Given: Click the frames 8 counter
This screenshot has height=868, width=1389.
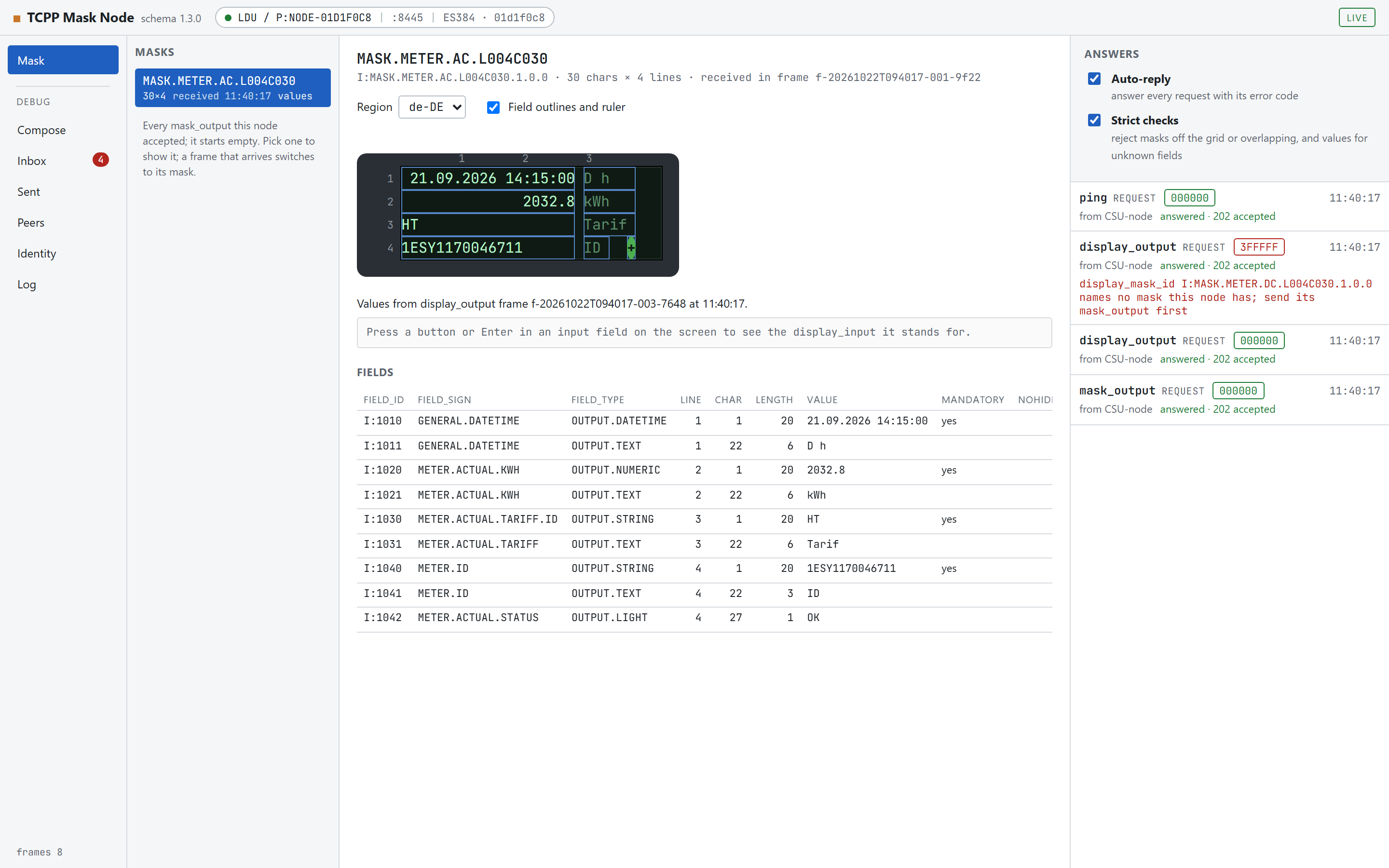Looking at the screenshot, I should pos(40,852).
